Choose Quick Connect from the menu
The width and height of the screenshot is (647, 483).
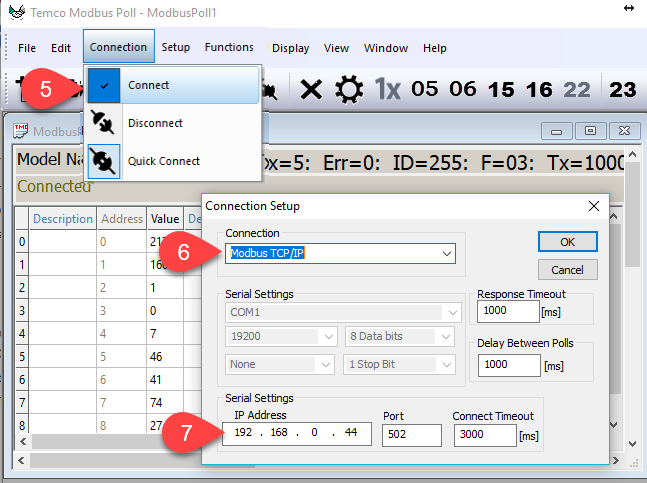point(173,161)
